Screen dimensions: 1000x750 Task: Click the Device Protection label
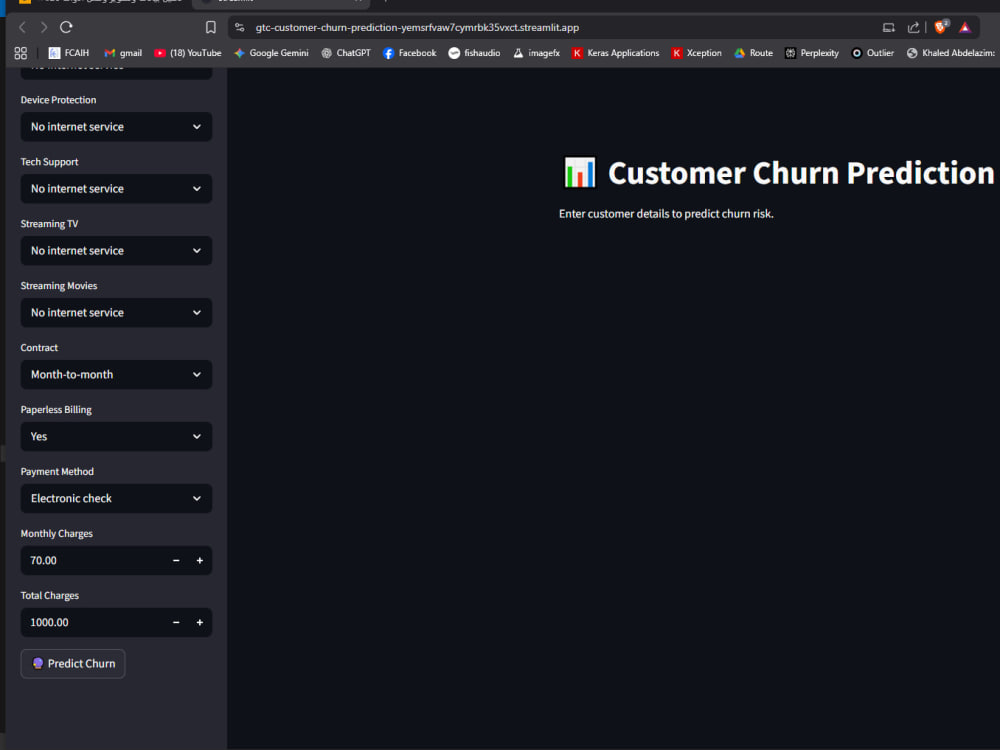(58, 99)
